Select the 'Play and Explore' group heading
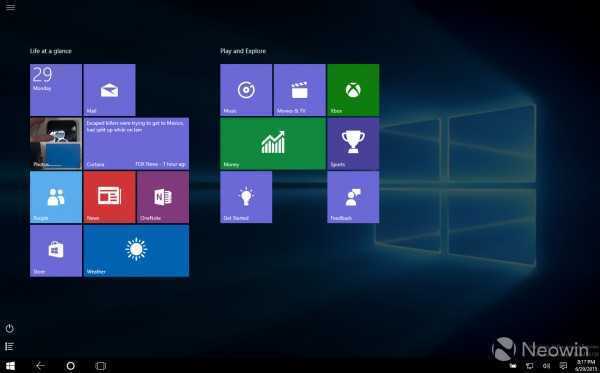 click(243, 51)
